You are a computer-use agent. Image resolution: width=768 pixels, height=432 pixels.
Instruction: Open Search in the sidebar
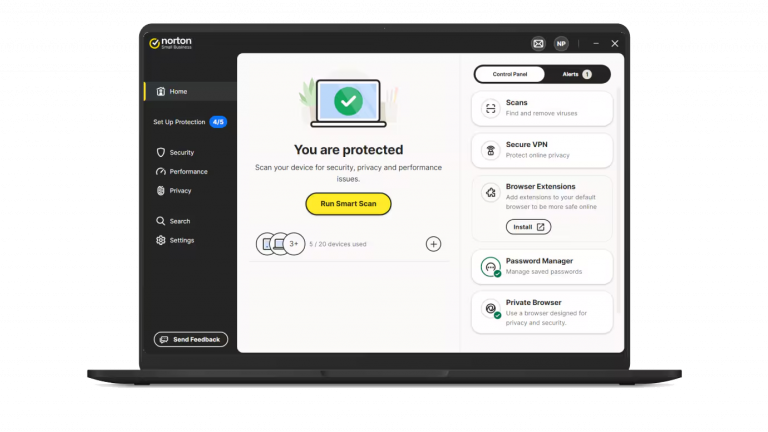click(179, 221)
